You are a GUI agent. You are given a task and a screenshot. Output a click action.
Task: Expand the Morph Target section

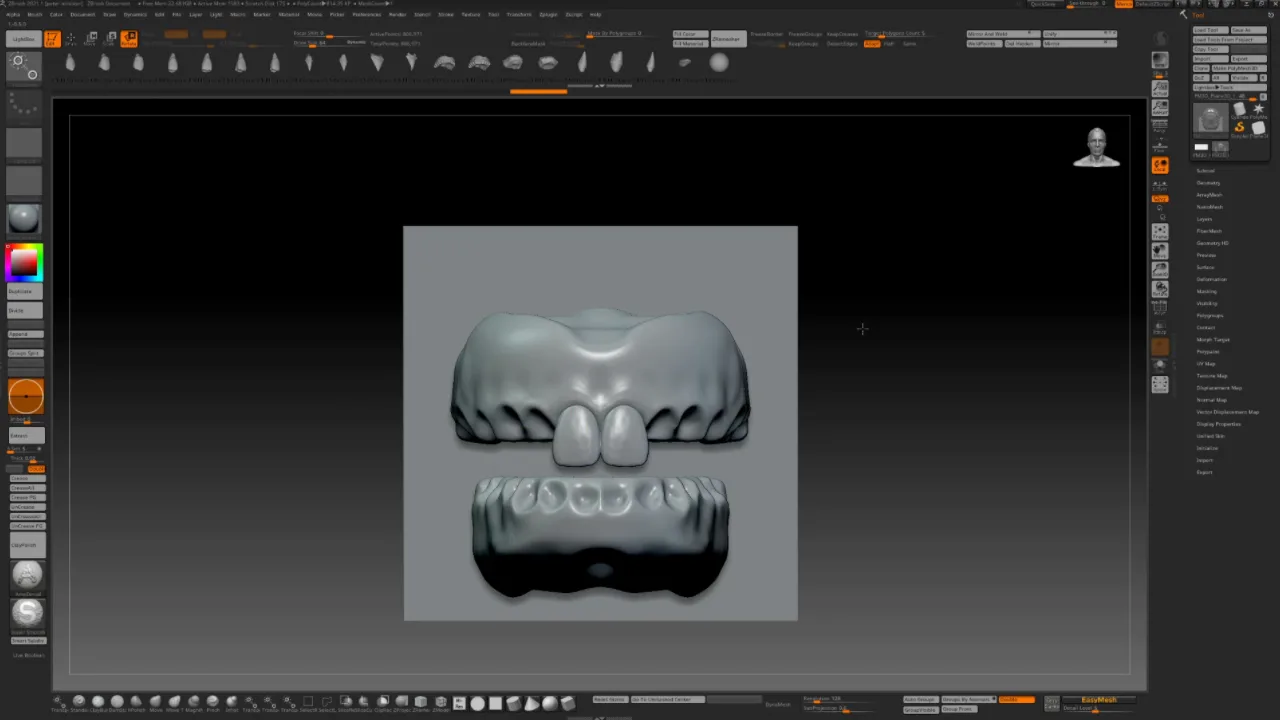click(1213, 340)
